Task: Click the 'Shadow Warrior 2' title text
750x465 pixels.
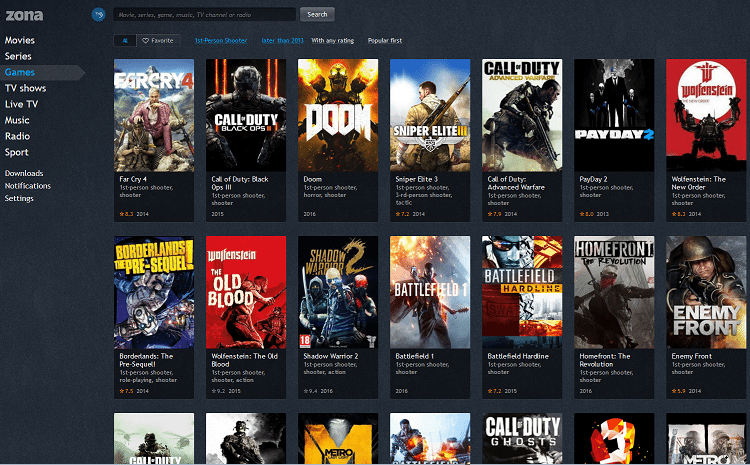Action: tap(331, 356)
